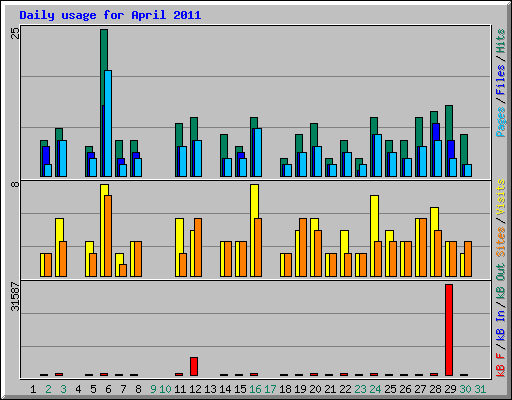Click the "Files" legend label

click(x=501, y=80)
